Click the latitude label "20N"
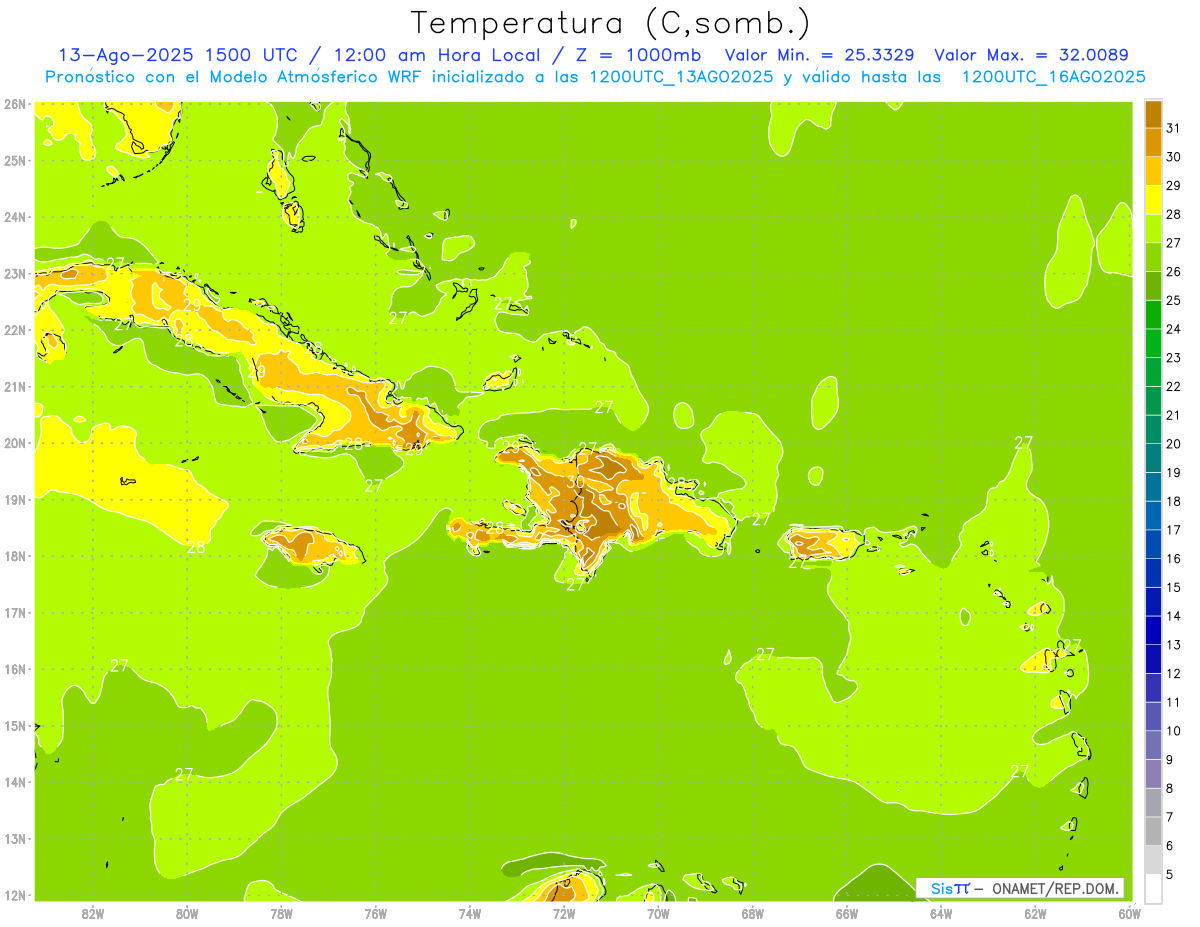 click(x=15, y=443)
